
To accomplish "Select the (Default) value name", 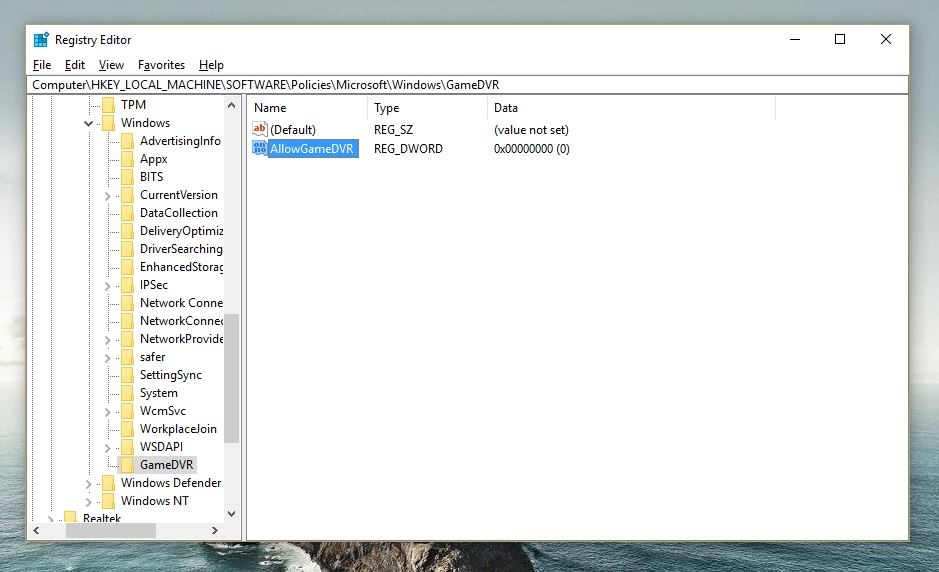I will (x=293, y=129).
